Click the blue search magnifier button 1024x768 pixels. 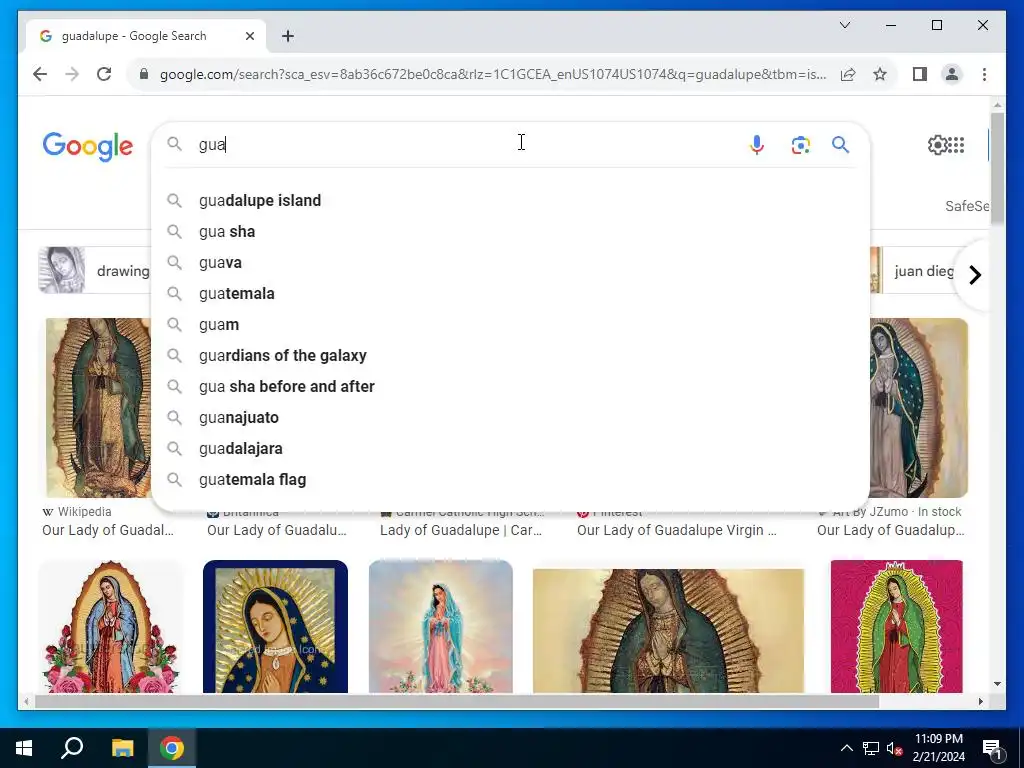click(840, 144)
